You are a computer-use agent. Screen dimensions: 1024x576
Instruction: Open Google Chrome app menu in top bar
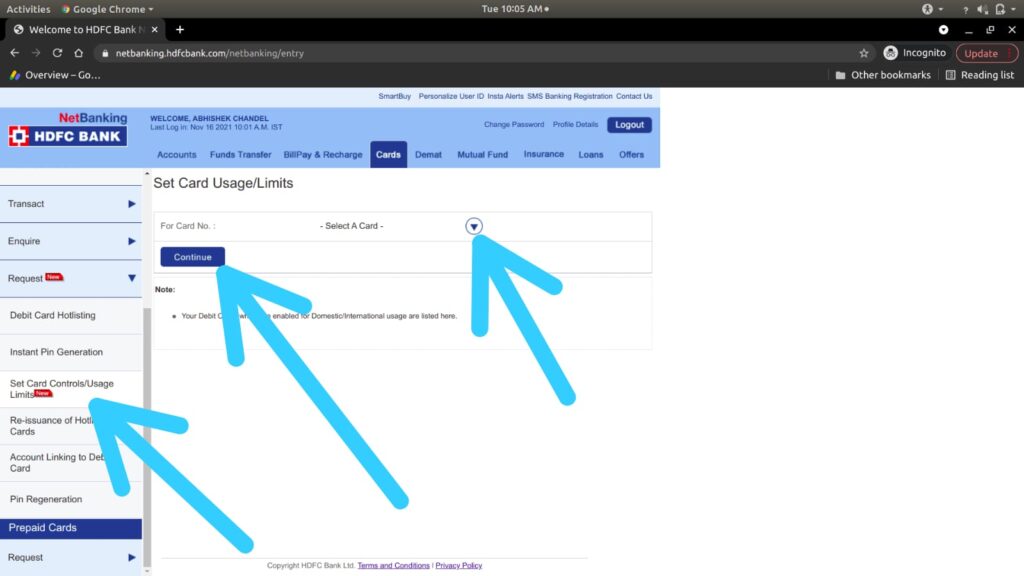click(108, 9)
